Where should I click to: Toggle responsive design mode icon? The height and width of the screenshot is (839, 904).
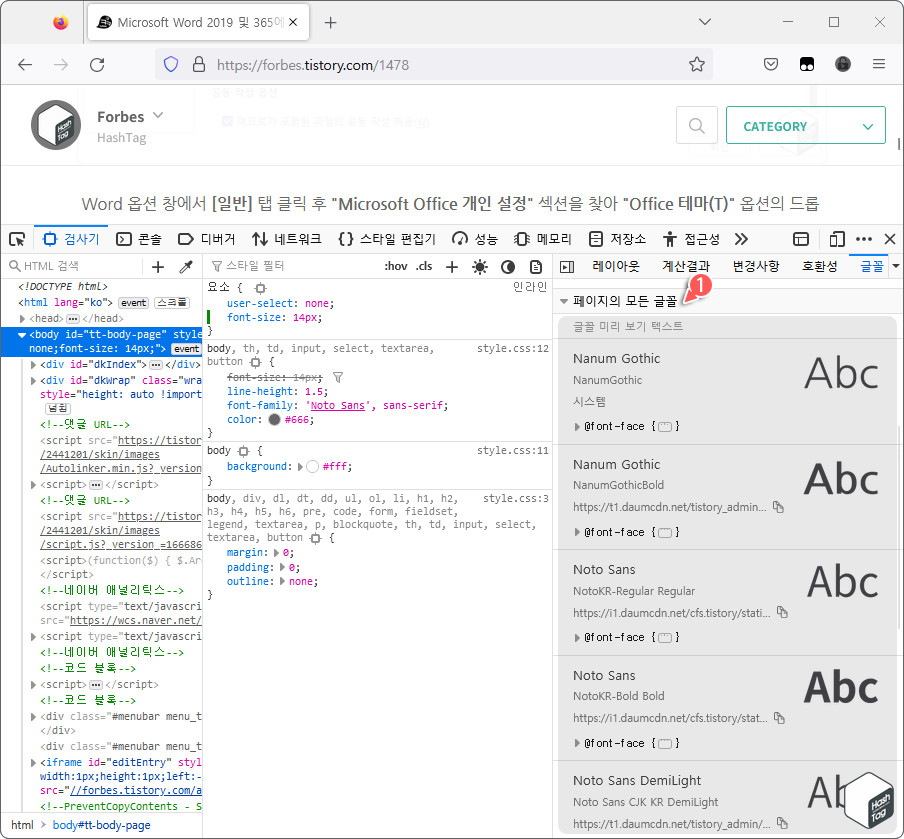tap(837, 239)
